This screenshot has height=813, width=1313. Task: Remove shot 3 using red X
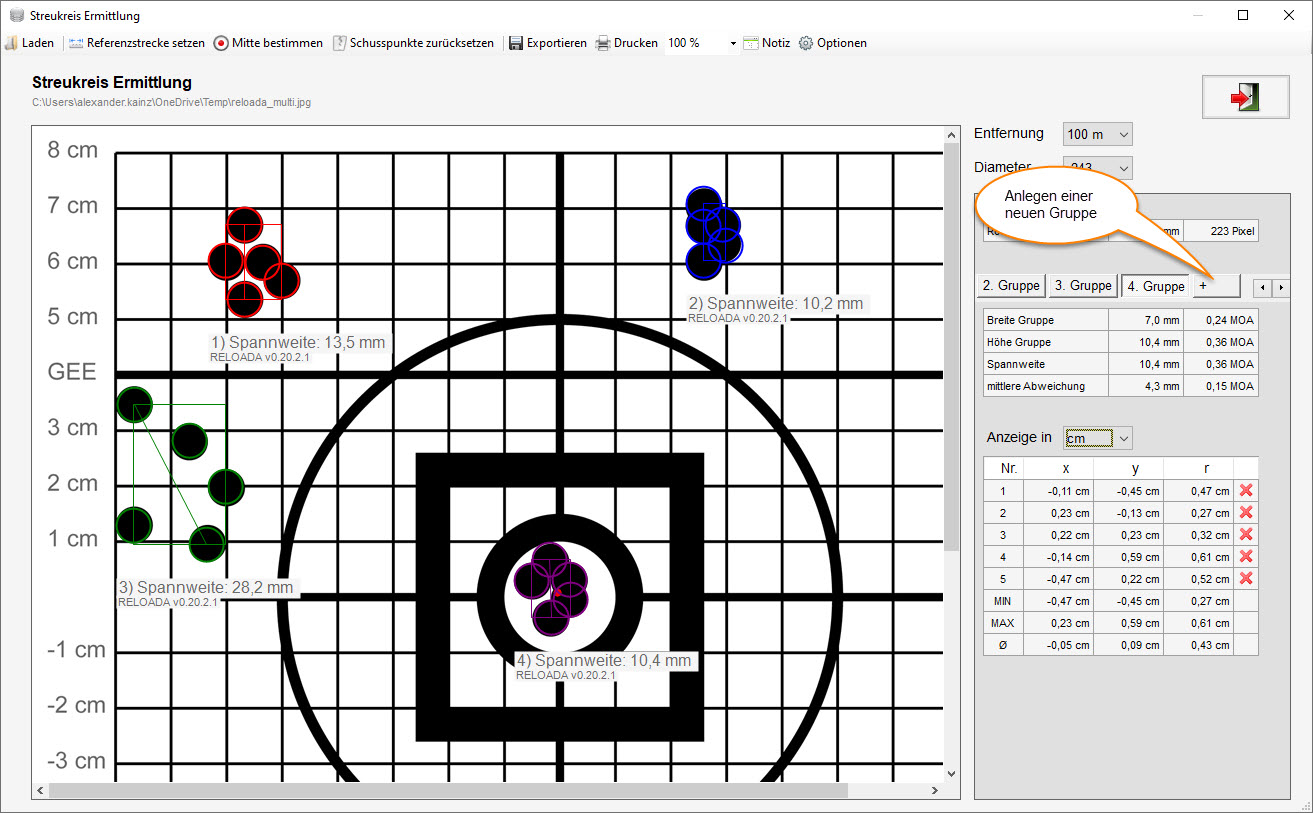click(x=1246, y=535)
